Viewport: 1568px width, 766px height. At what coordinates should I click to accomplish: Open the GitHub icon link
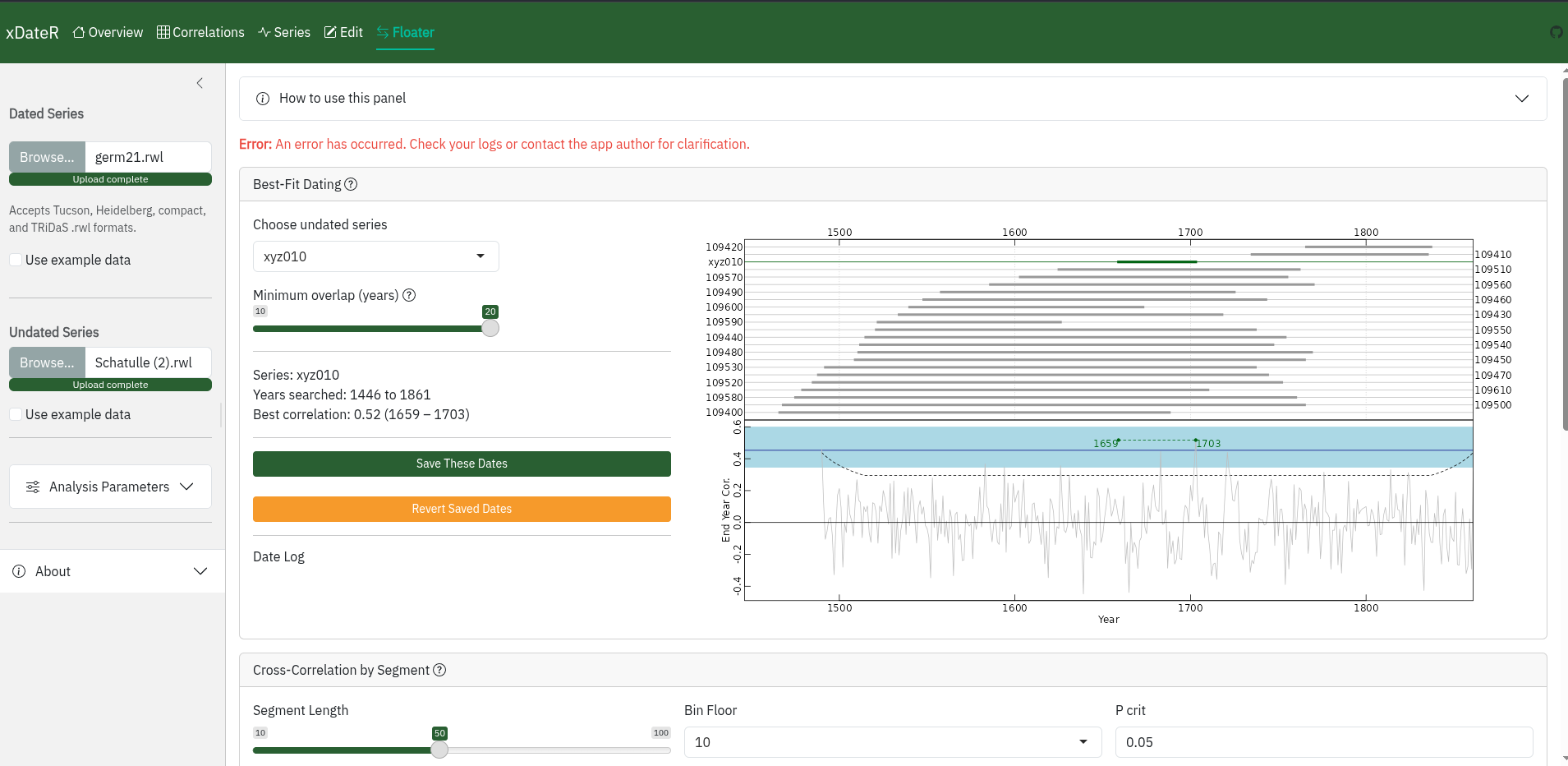click(x=1556, y=32)
